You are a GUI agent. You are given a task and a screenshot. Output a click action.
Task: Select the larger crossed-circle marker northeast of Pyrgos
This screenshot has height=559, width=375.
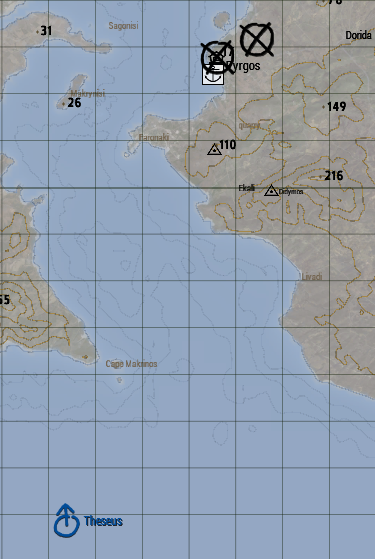[x=257, y=40]
